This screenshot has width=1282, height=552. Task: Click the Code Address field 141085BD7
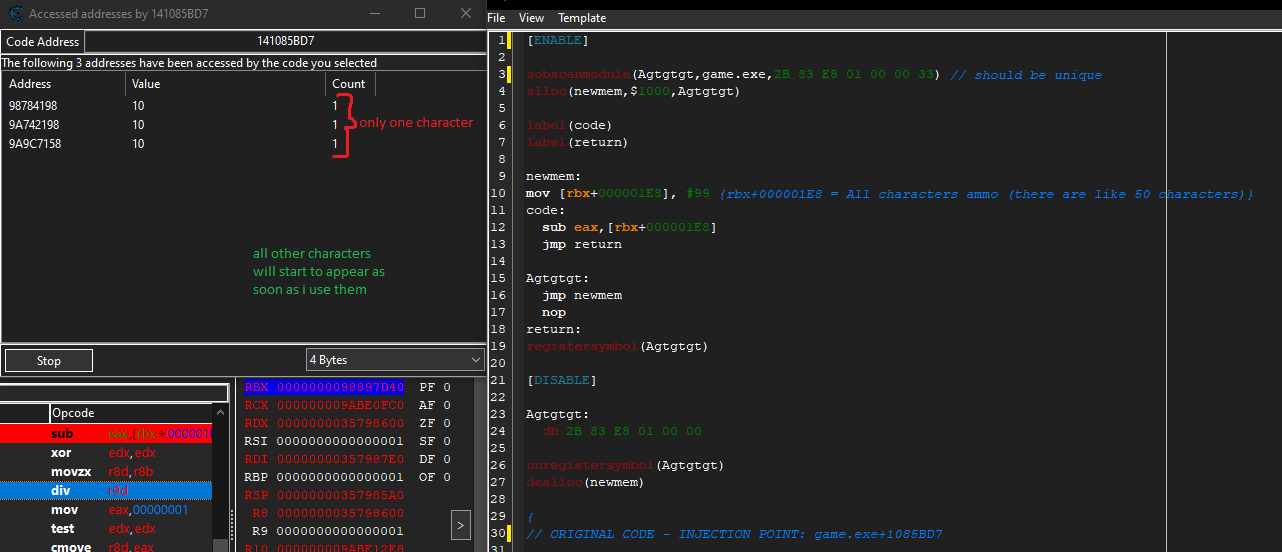pyautogui.click(x=285, y=41)
